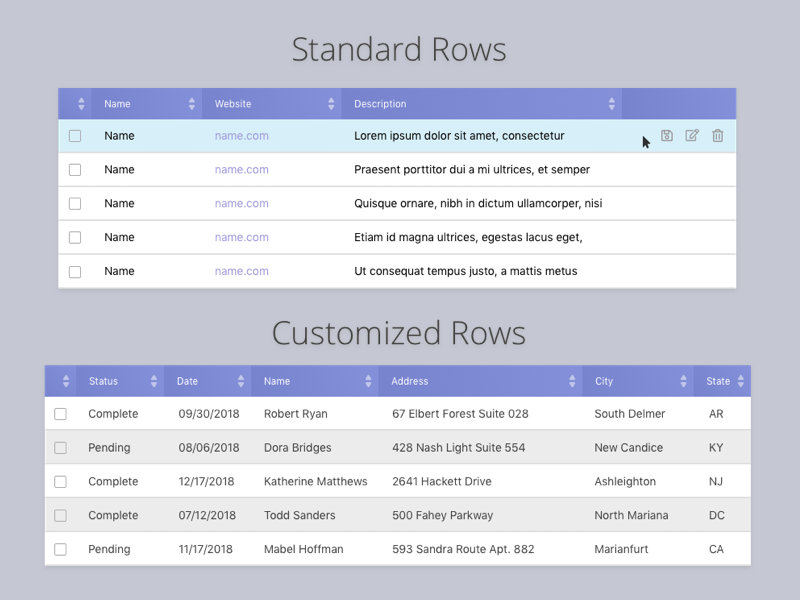
Task: Check the box for the Lorem ipsum row
Action: pos(75,136)
